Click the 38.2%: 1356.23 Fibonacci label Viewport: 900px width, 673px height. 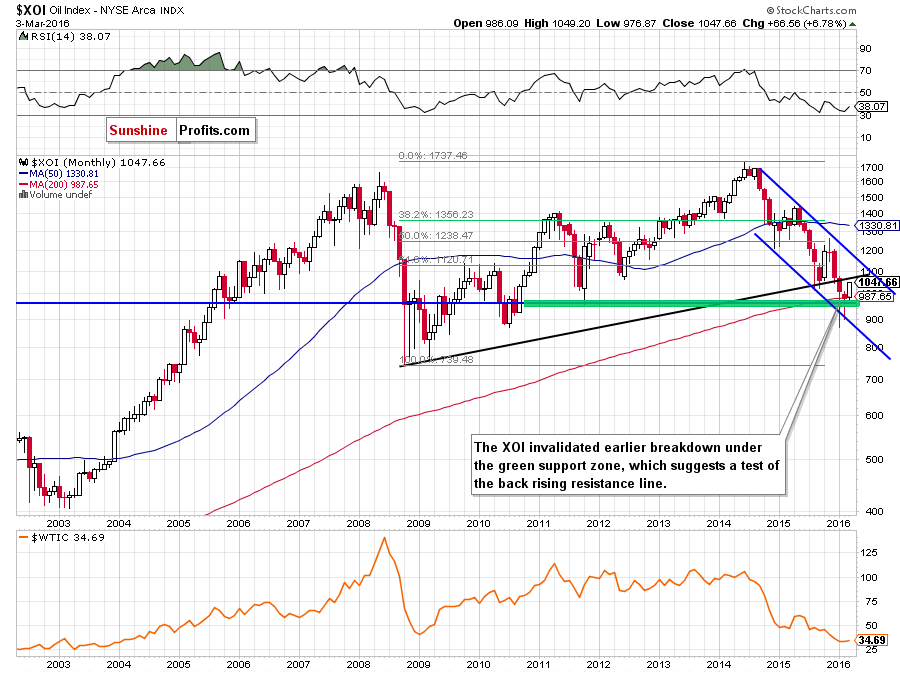436,215
